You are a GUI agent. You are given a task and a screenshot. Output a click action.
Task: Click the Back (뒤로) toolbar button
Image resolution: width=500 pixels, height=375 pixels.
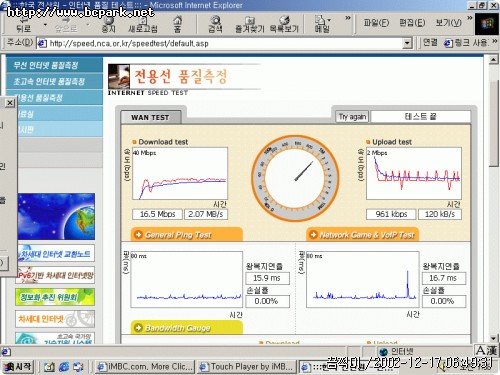23,25
